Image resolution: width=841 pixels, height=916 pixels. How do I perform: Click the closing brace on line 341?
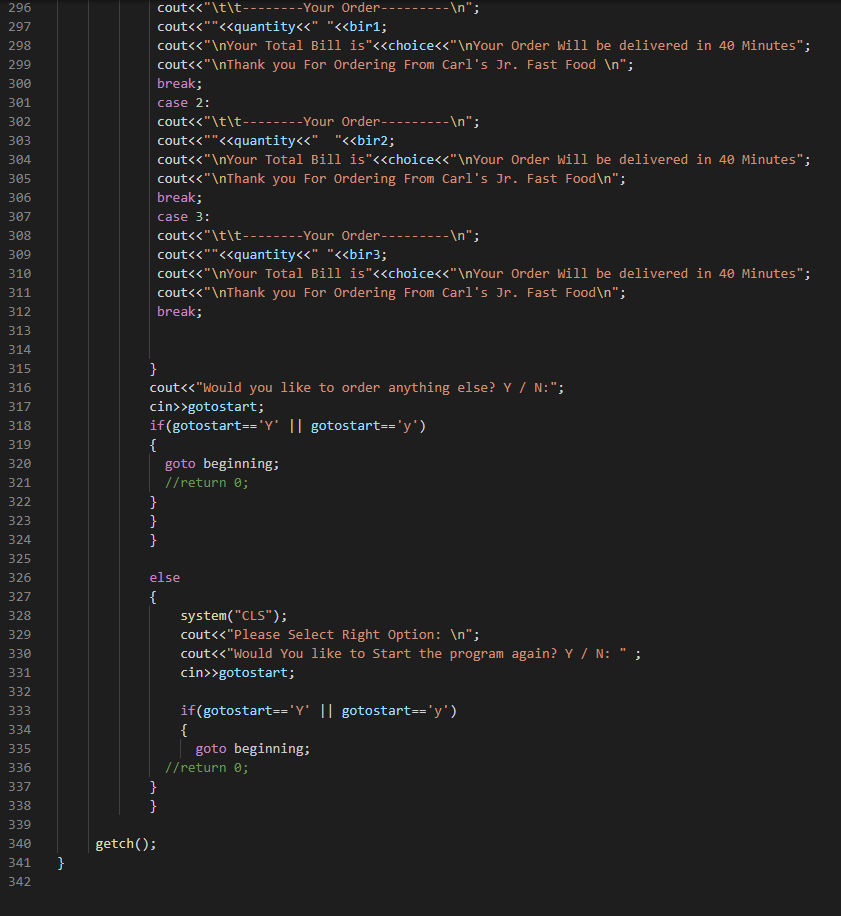point(61,862)
